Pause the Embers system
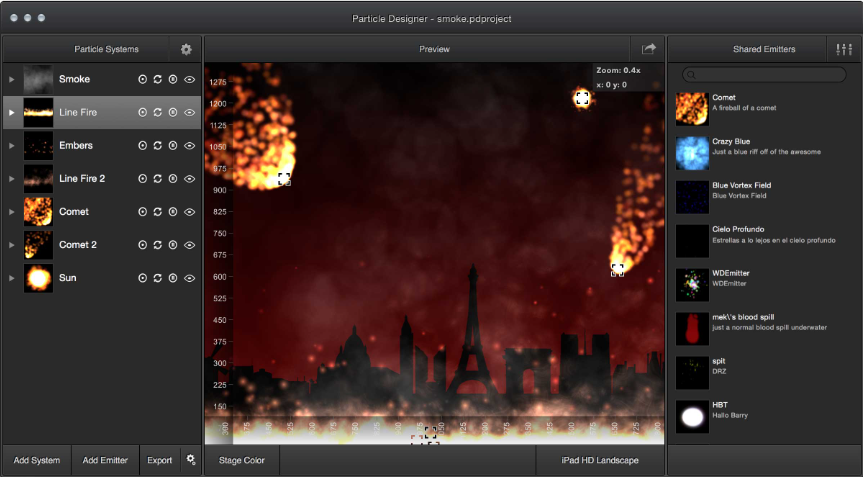 [173, 146]
